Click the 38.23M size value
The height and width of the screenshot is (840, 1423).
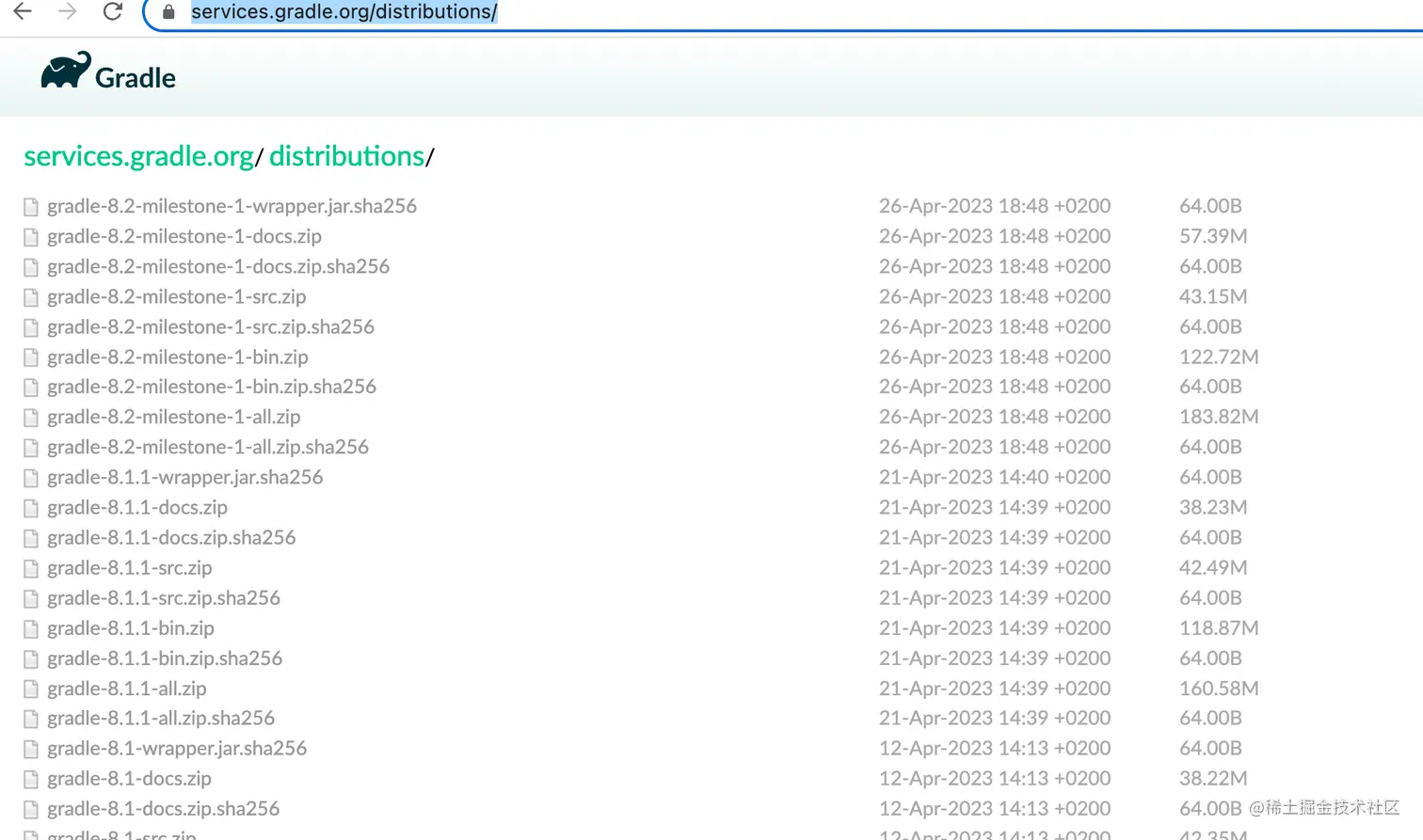[1213, 507]
